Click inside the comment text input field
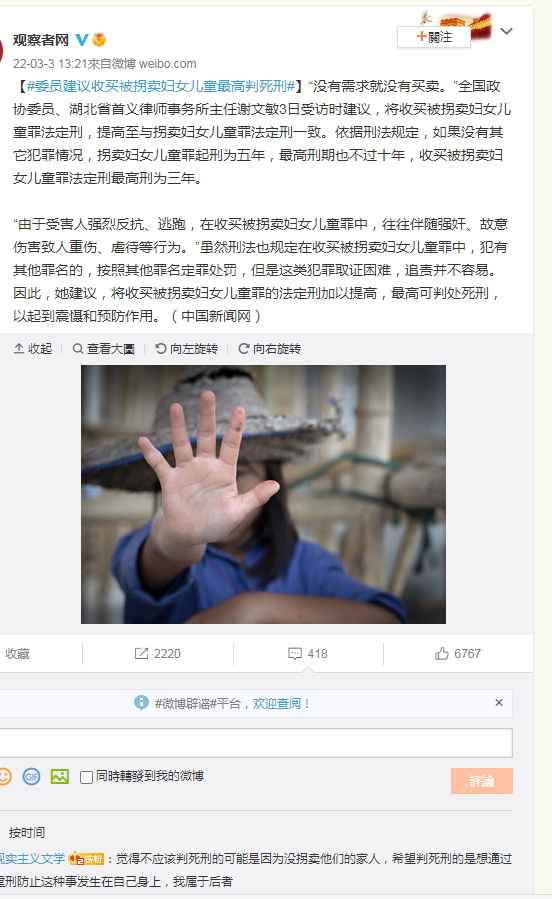The width and height of the screenshot is (552, 899). [255, 744]
